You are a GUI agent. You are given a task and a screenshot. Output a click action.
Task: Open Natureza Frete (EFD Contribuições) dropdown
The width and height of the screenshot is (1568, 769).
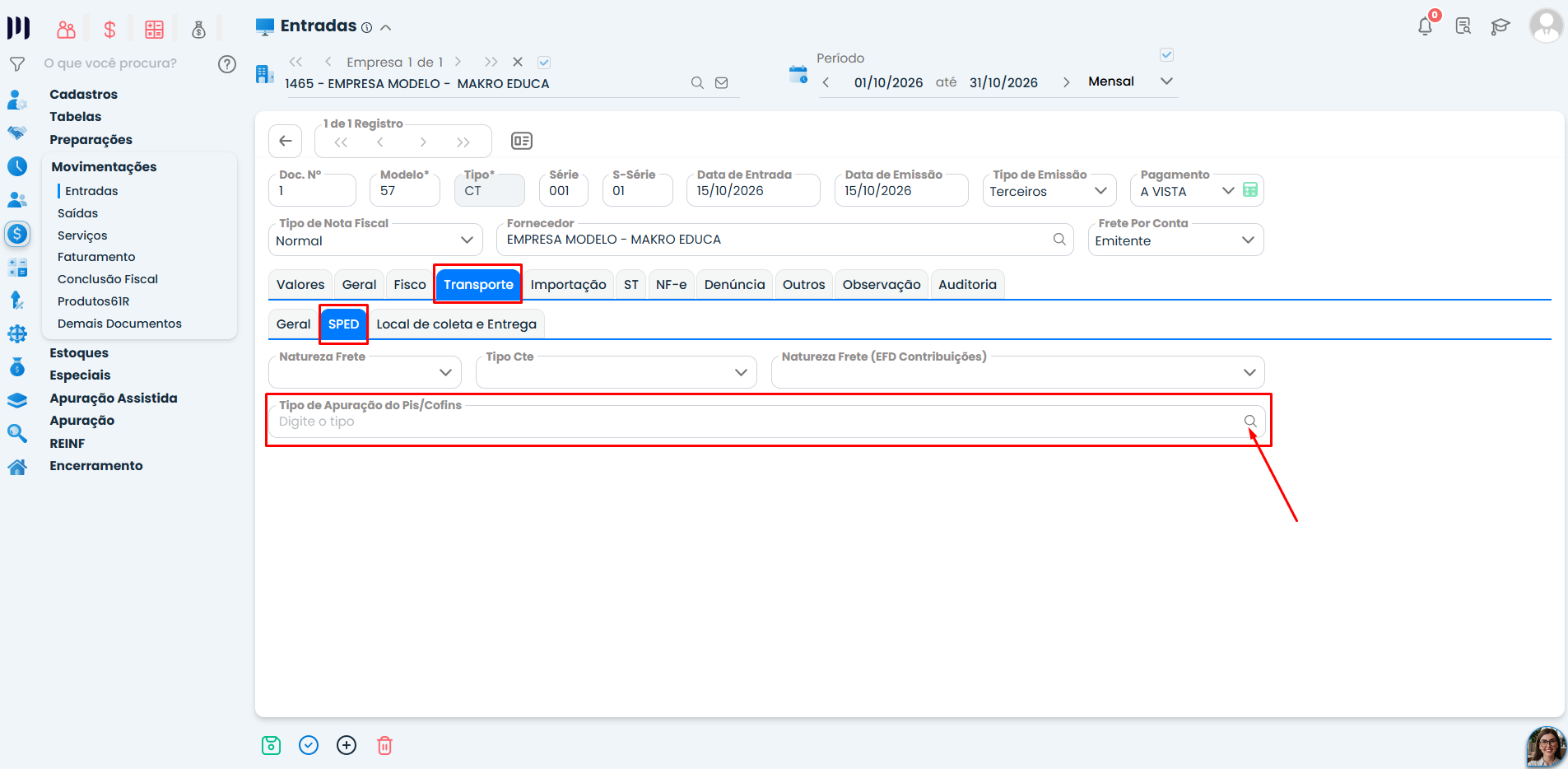[1249, 373]
